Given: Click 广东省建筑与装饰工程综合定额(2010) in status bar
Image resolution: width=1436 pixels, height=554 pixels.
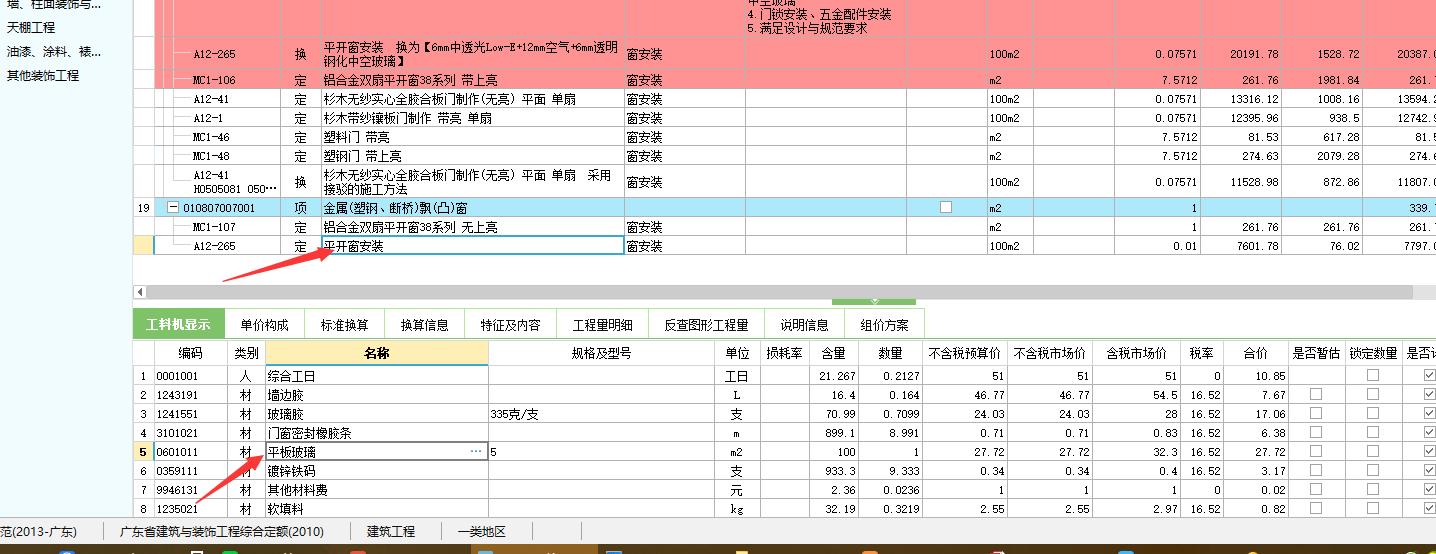Looking at the screenshot, I should [222, 532].
